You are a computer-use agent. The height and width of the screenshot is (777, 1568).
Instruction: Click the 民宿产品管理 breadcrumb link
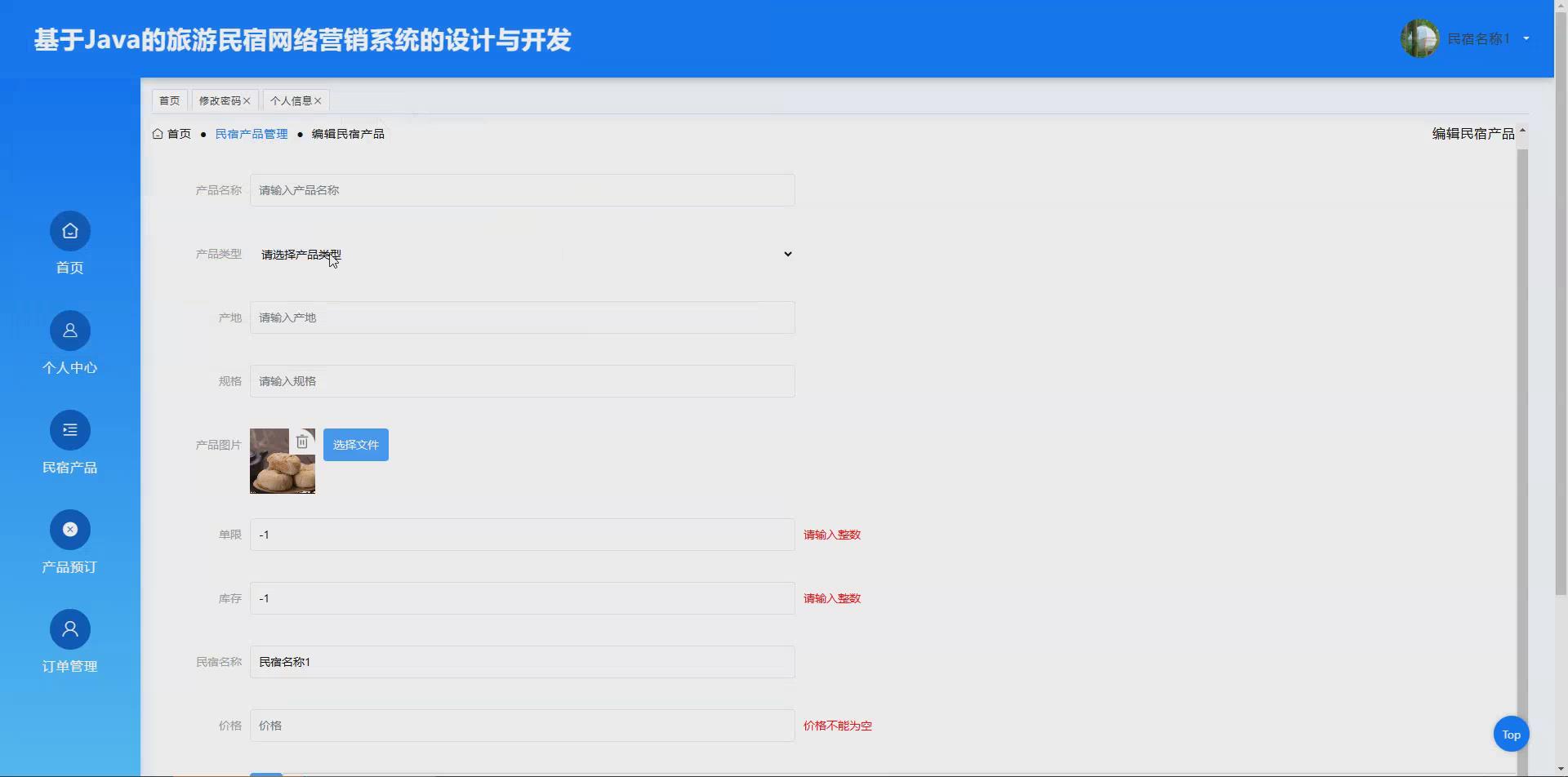pyautogui.click(x=251, y=133)
